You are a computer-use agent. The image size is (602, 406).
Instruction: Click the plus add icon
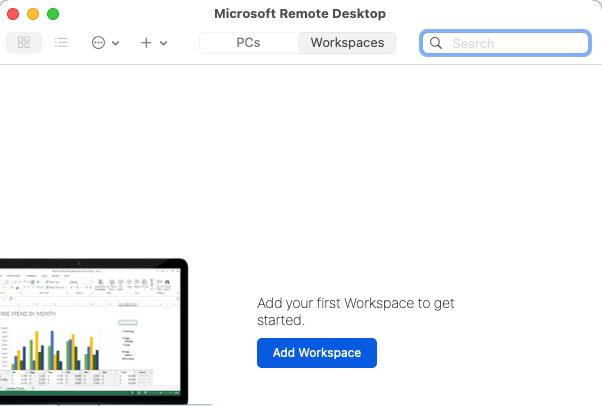click(x=146, y=43)
